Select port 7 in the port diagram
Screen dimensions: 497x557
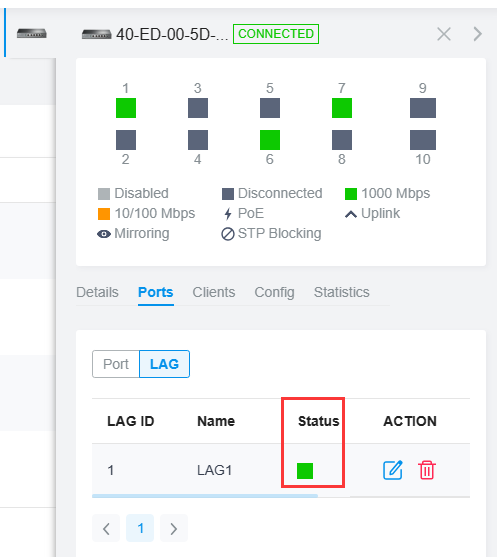click(342, 108)
